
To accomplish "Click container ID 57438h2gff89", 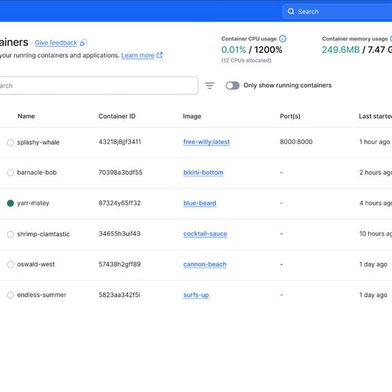I will pos(120,264).
